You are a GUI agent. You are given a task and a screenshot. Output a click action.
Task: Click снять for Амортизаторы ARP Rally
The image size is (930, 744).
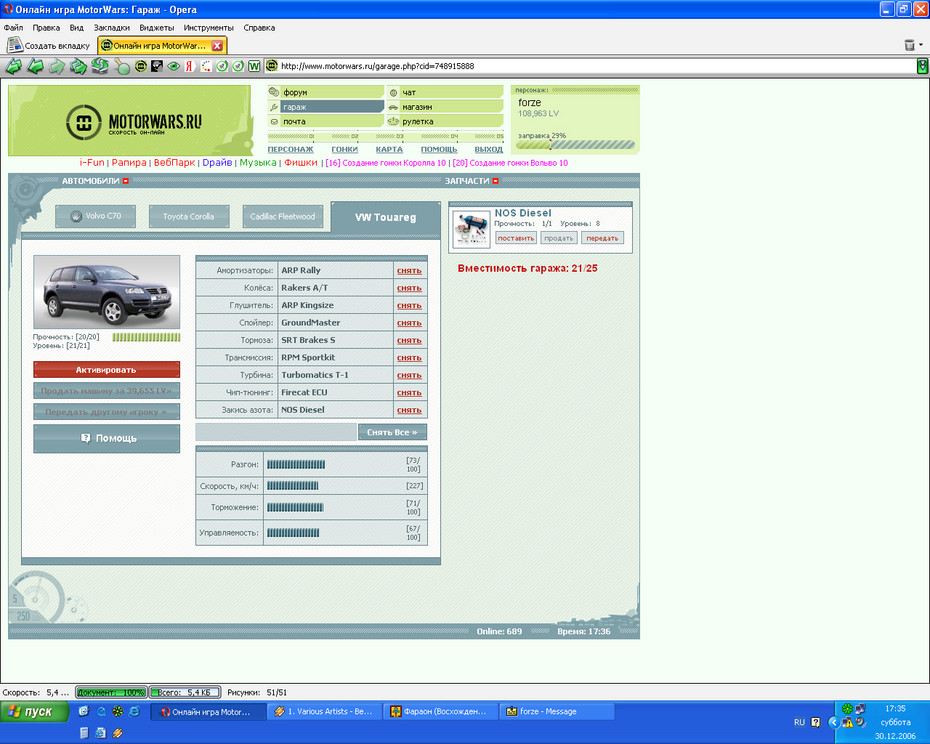tap(409, 271)
